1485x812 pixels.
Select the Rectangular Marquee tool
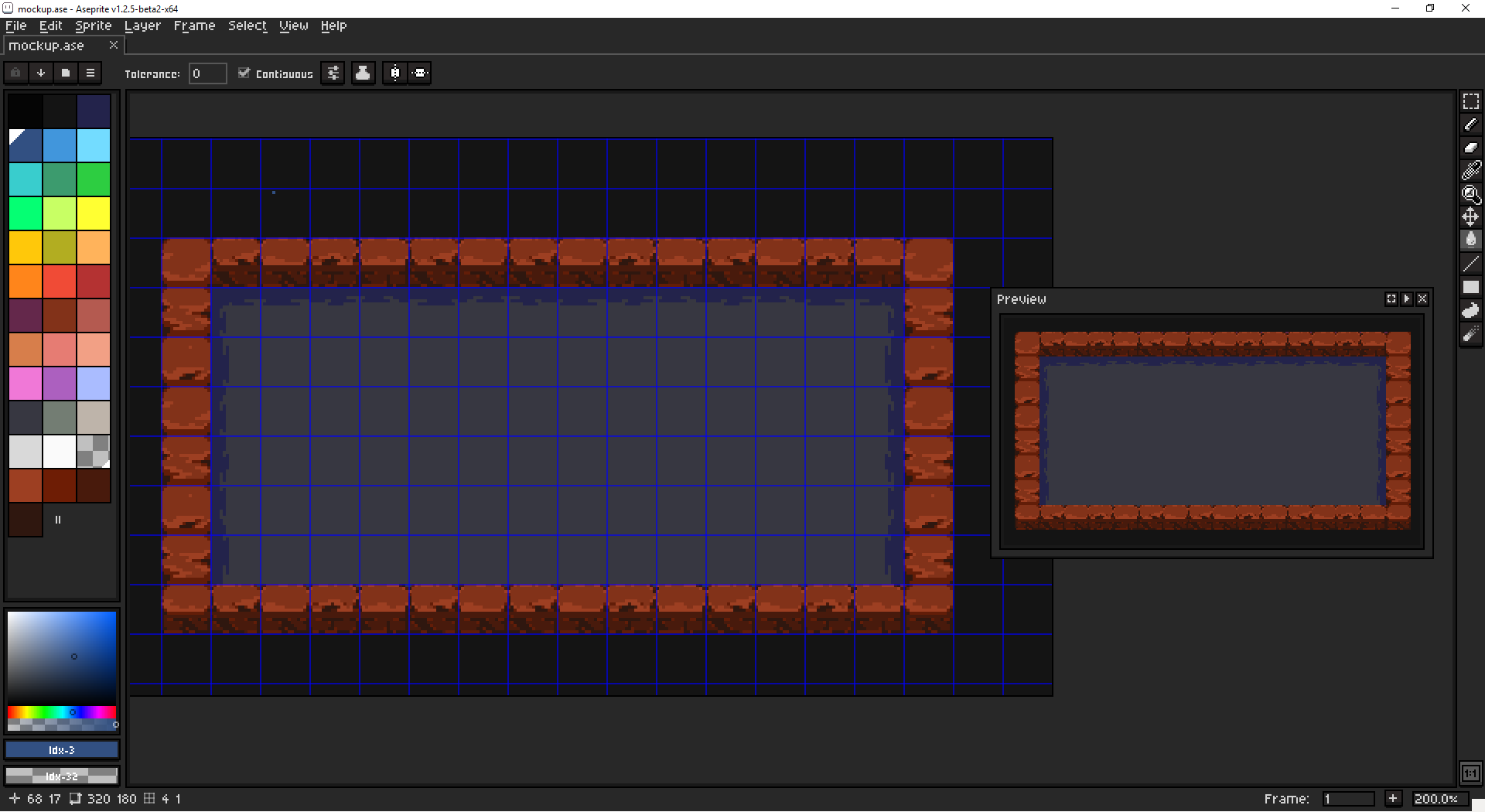point(1470,101)
